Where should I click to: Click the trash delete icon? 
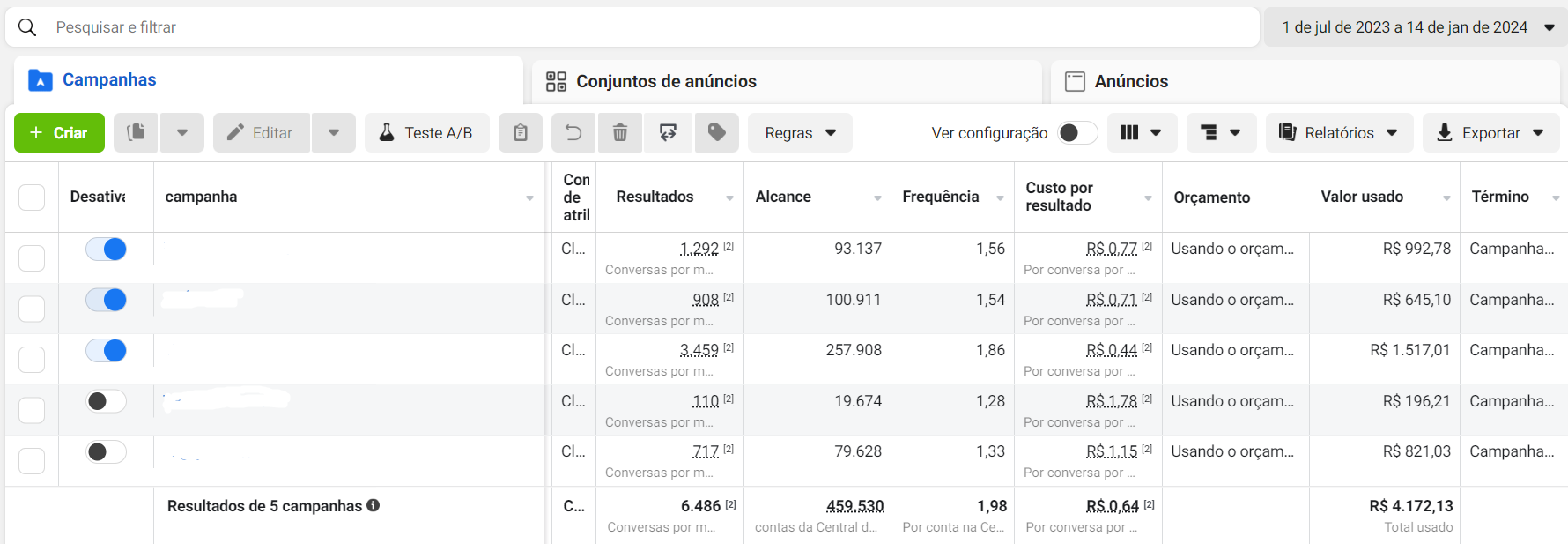tap(620, 132)
